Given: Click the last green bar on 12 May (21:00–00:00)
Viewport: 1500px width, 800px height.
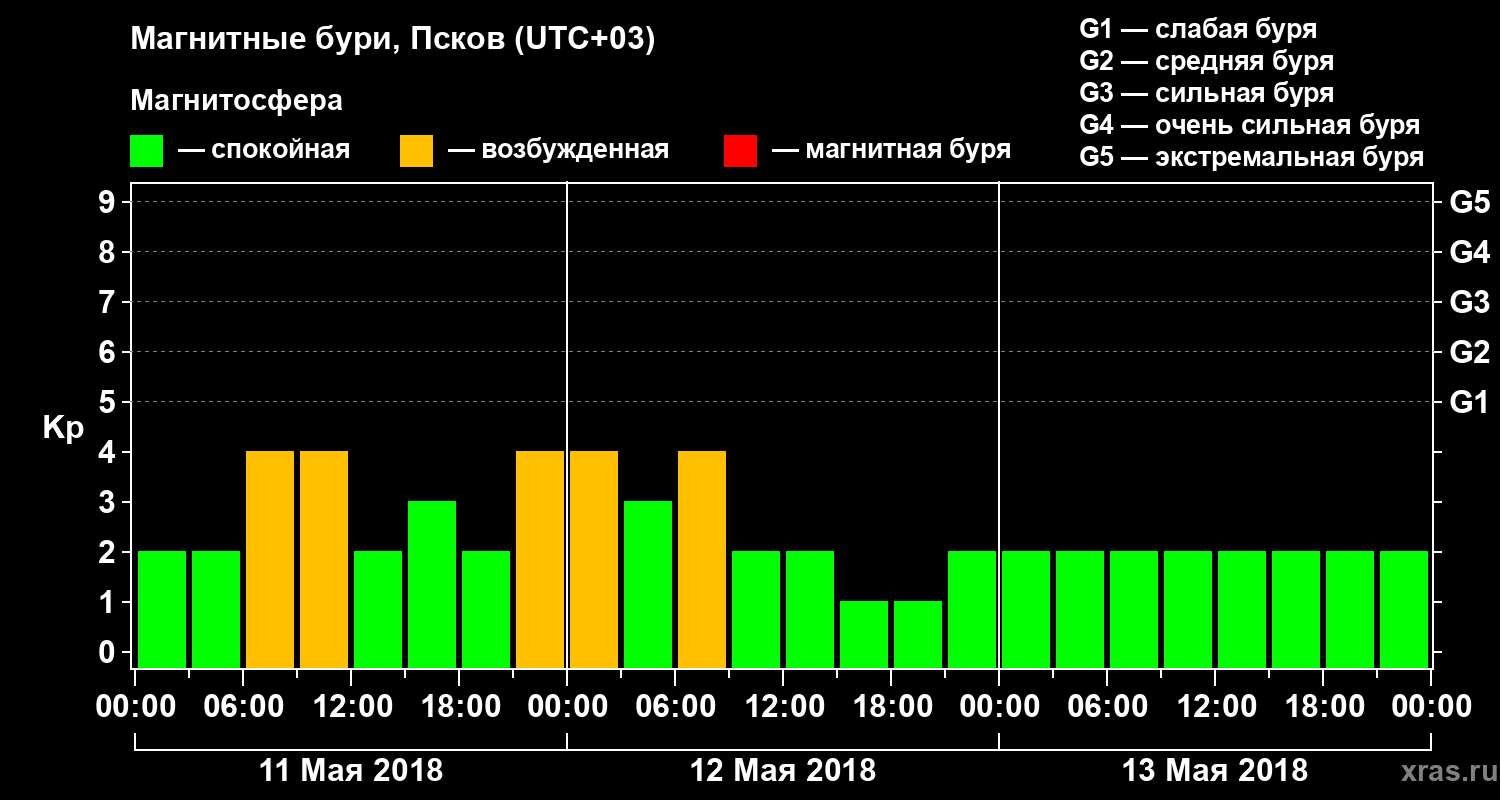Looking at the screenshot, I should [972, 609].
